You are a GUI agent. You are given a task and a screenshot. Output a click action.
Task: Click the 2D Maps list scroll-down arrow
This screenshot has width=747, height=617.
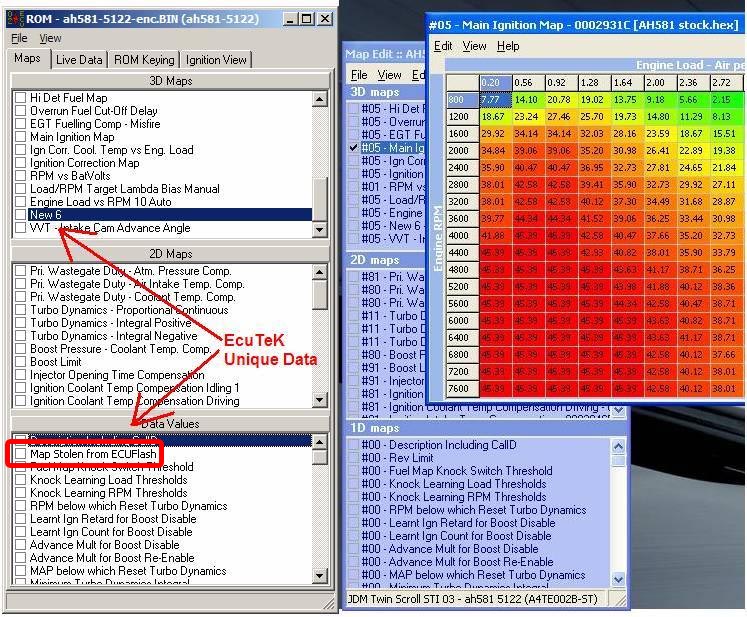pos(320,400)
